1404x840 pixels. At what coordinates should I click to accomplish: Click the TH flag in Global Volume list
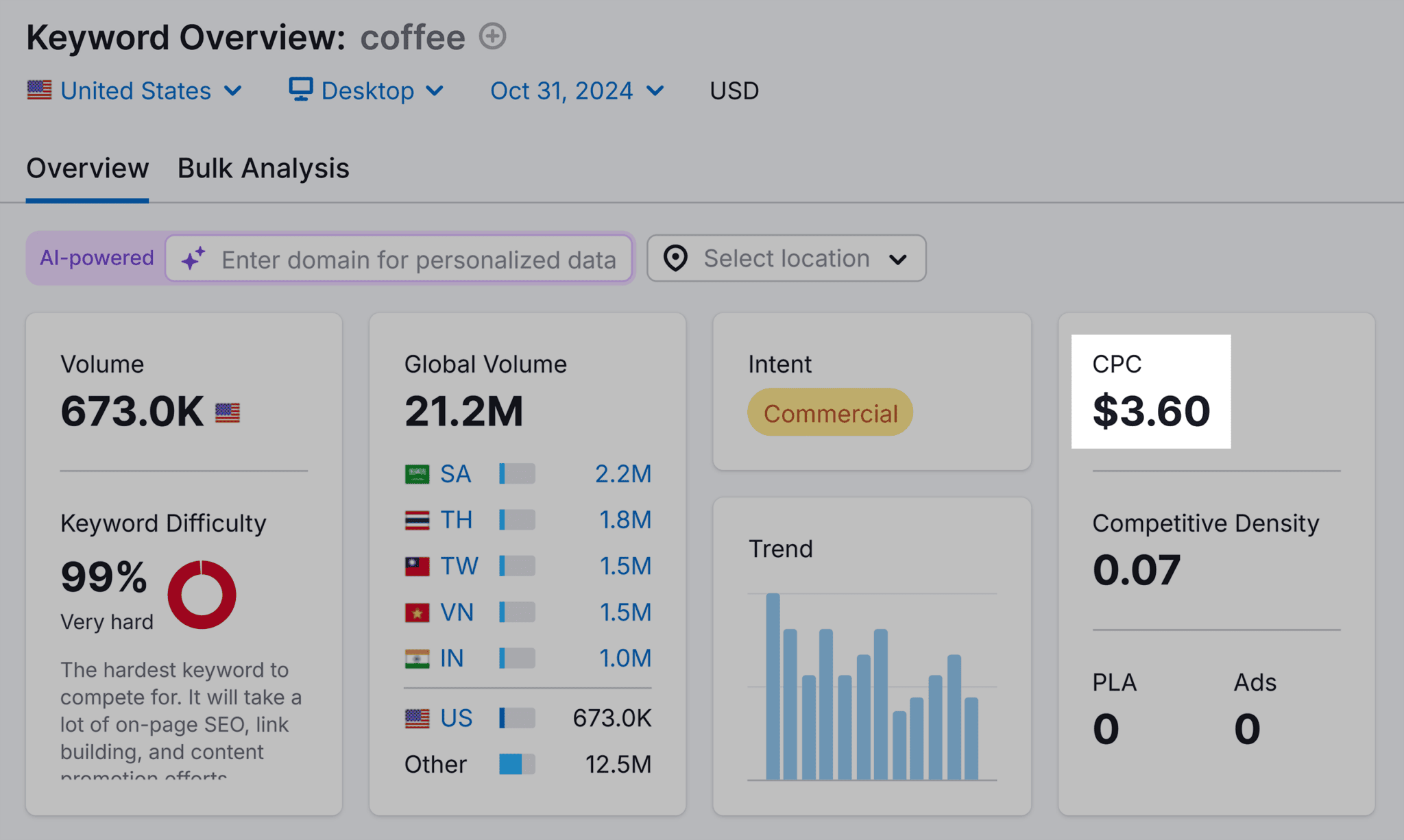click(416, 519)
